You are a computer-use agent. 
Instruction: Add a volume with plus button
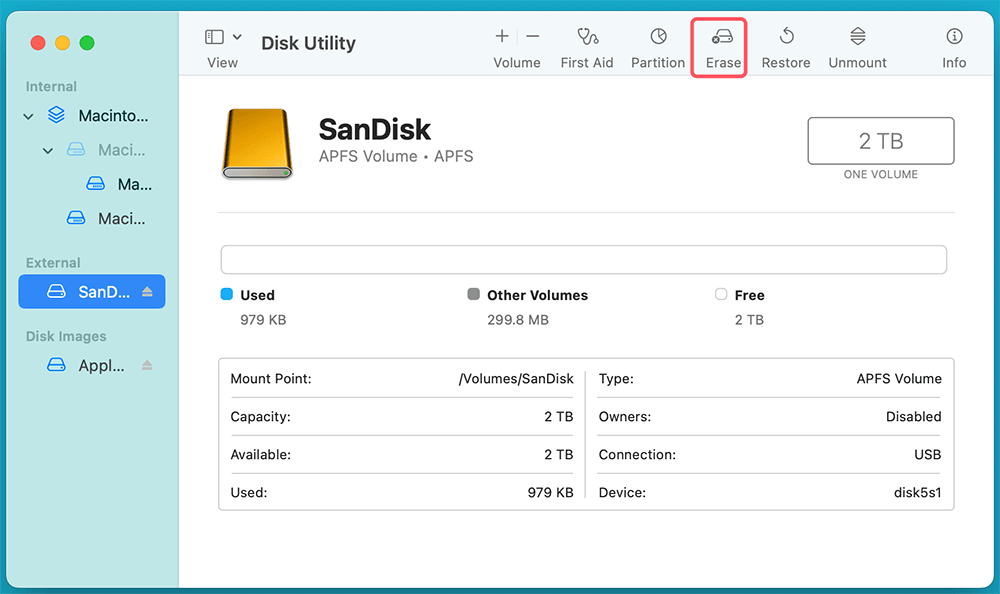[502, 37]
